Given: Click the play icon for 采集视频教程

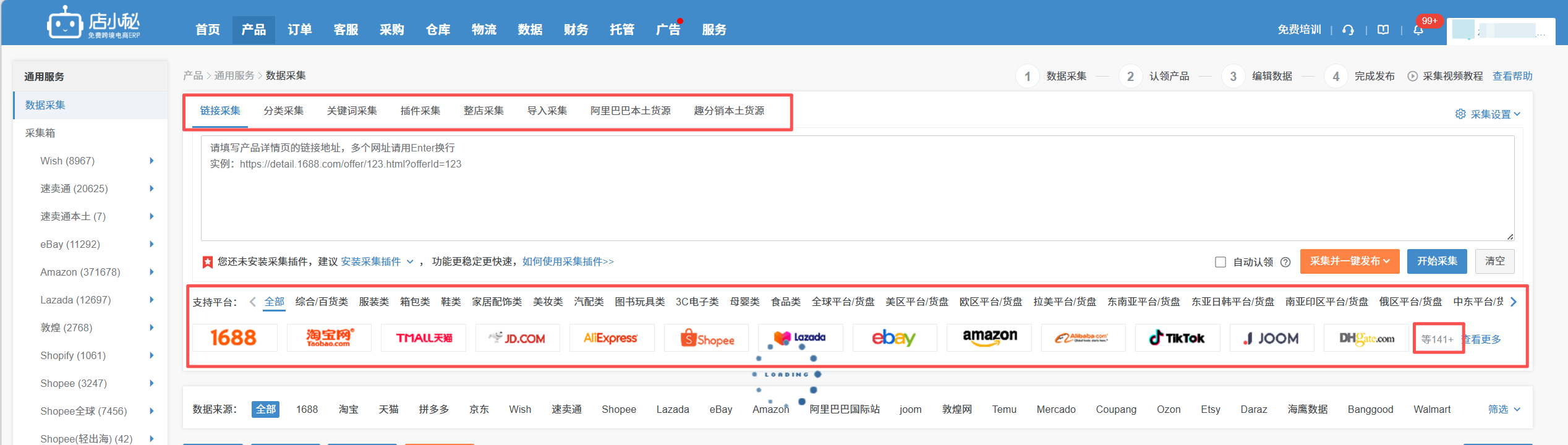Looking at the screenshot, I should [x=1413, y=76].
